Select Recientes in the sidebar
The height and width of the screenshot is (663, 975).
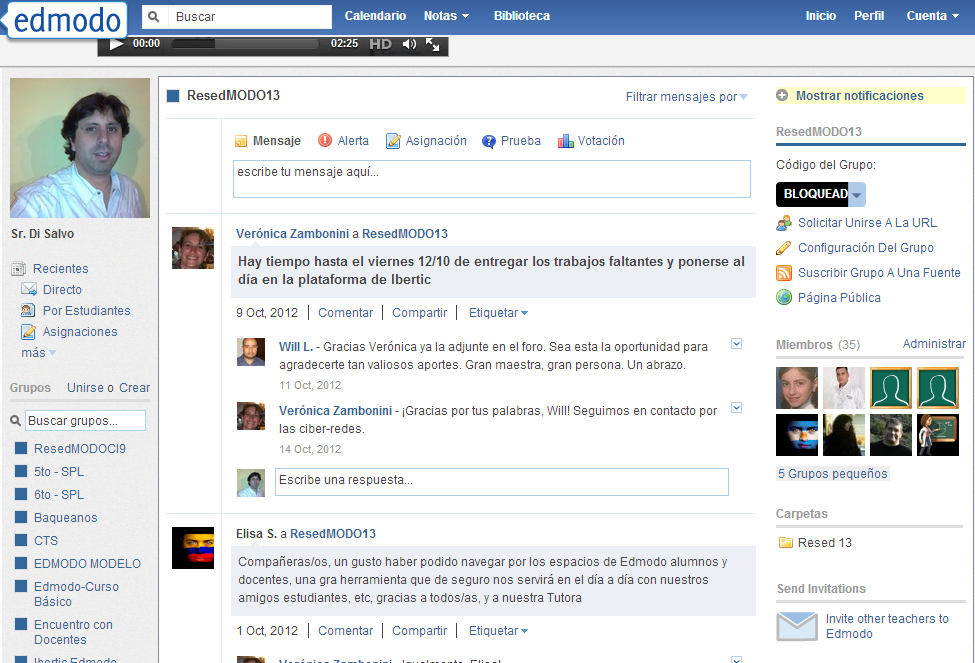pos(60,269)
